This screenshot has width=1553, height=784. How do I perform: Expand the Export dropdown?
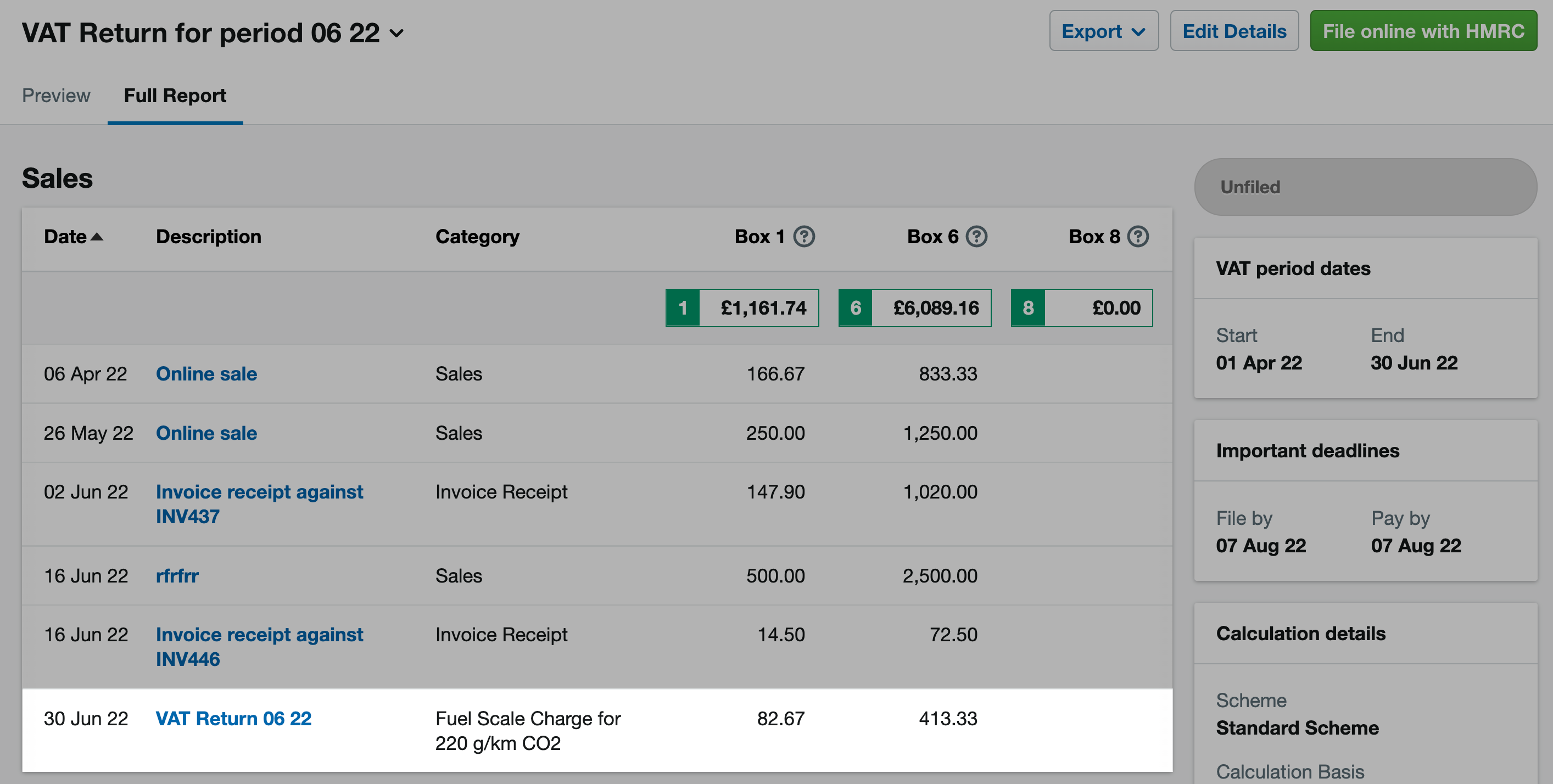click(x=1103, y=31)
